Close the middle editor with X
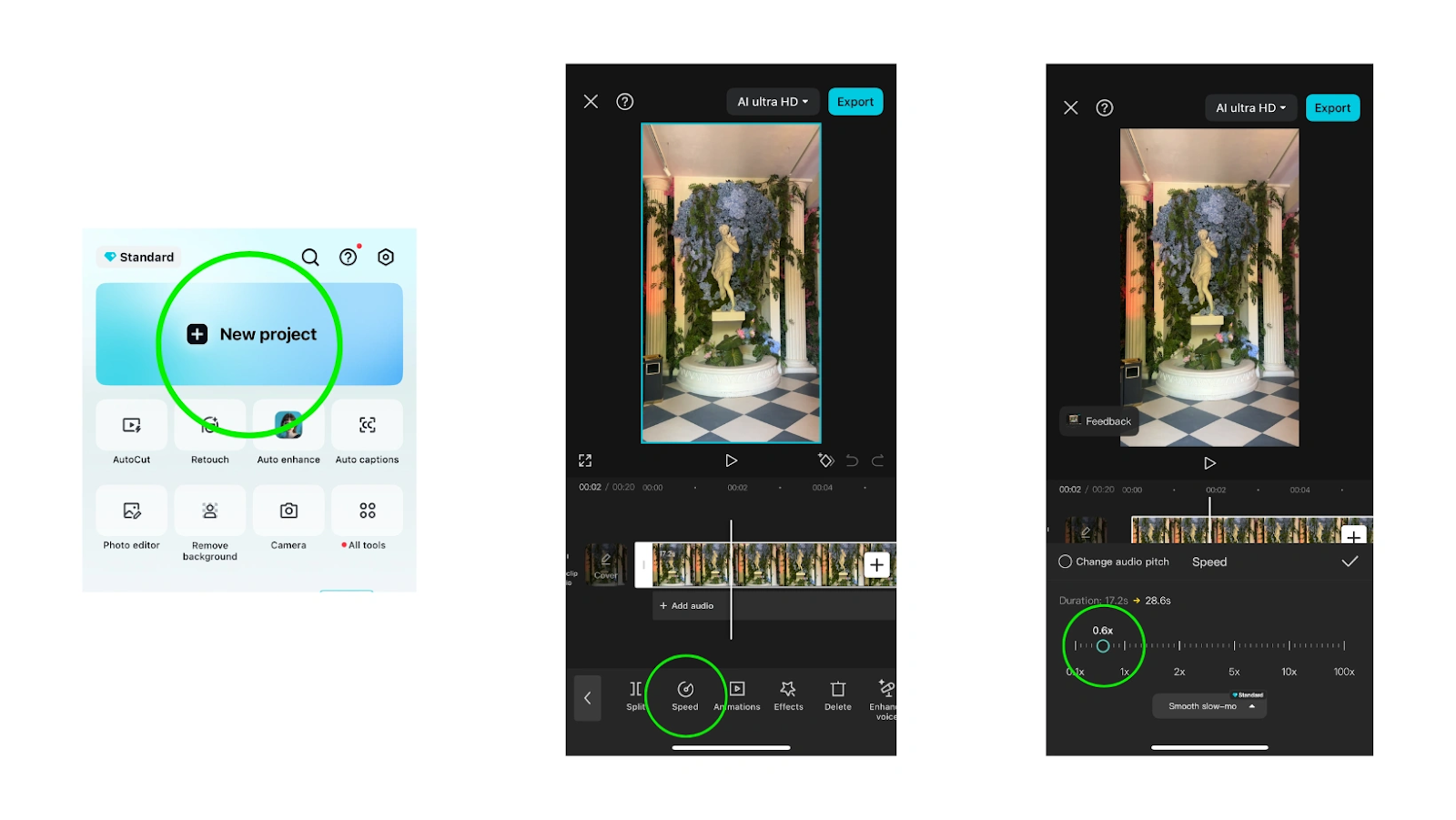Screen dimensions: 1456x820 point(591,102)
